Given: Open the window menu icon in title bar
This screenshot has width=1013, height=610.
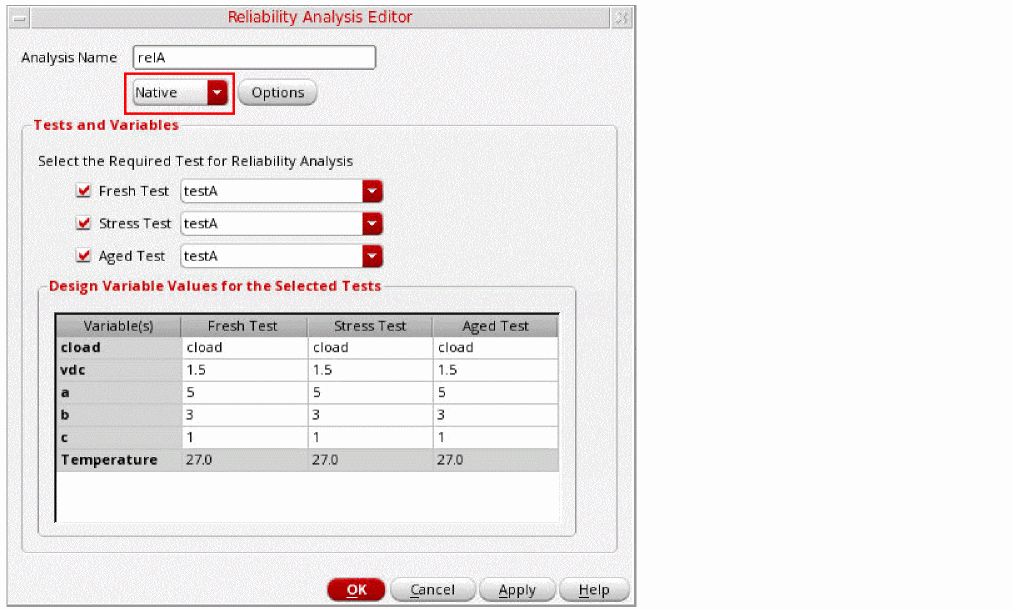Looking at the screenshot, I should pos(19,17).
